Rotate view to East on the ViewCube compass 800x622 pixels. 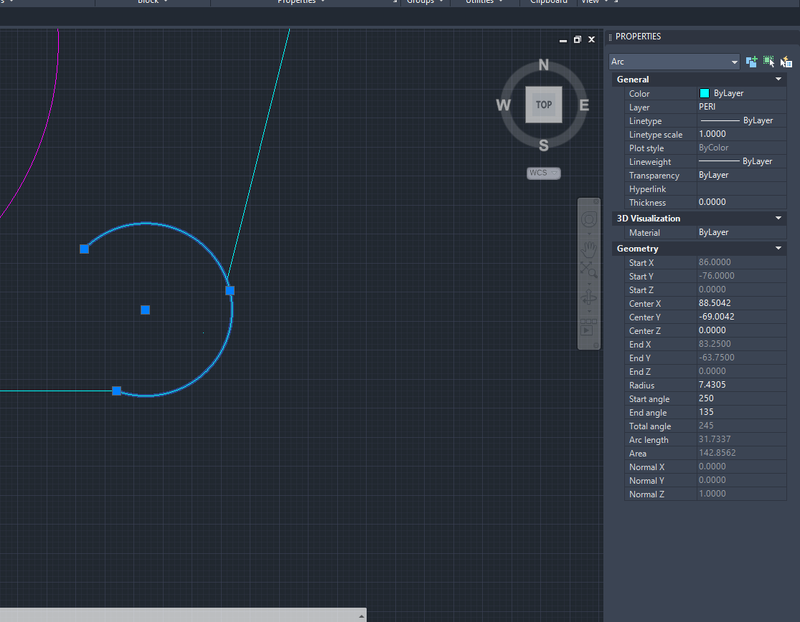point(584,105)
